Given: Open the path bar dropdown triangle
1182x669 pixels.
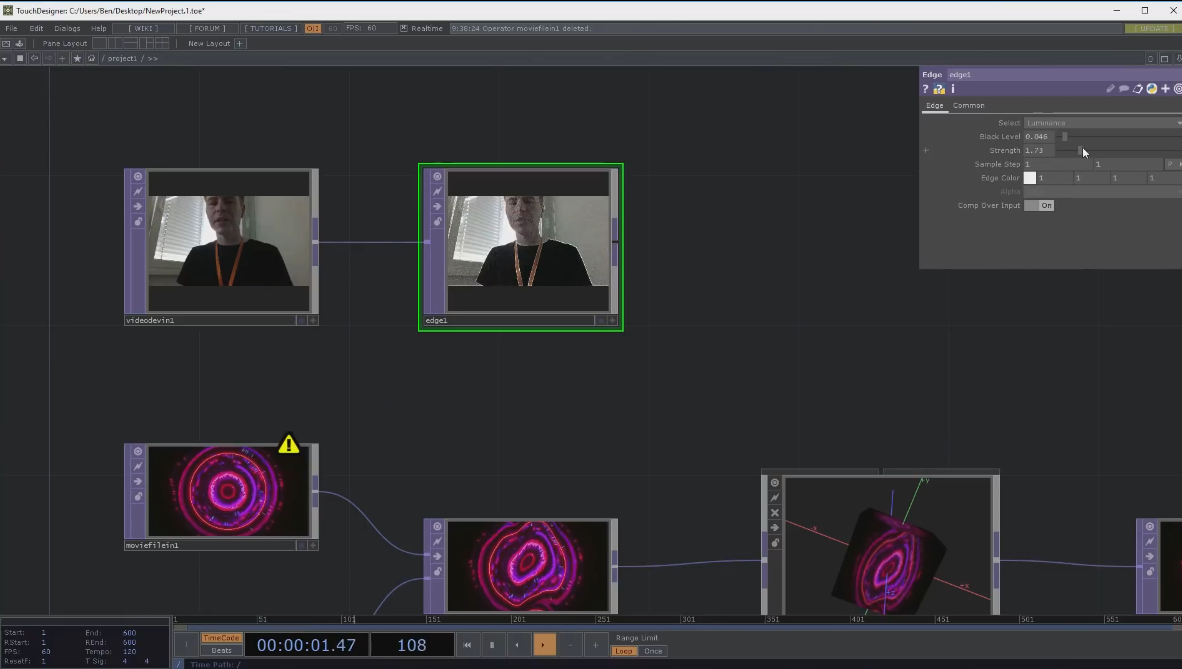Looking at the screenshot, I should (x=5, y=59).
